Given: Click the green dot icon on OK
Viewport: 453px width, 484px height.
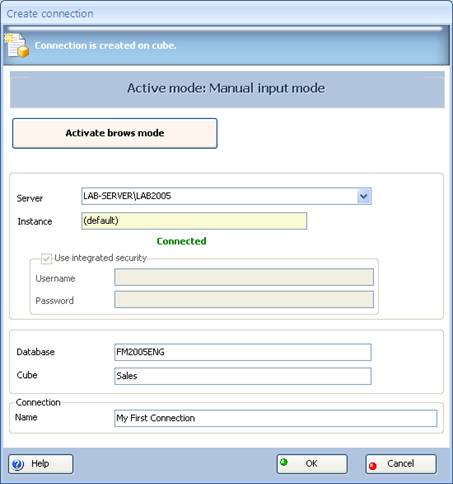Looking at the screenshot, I should tap(284, 462).
